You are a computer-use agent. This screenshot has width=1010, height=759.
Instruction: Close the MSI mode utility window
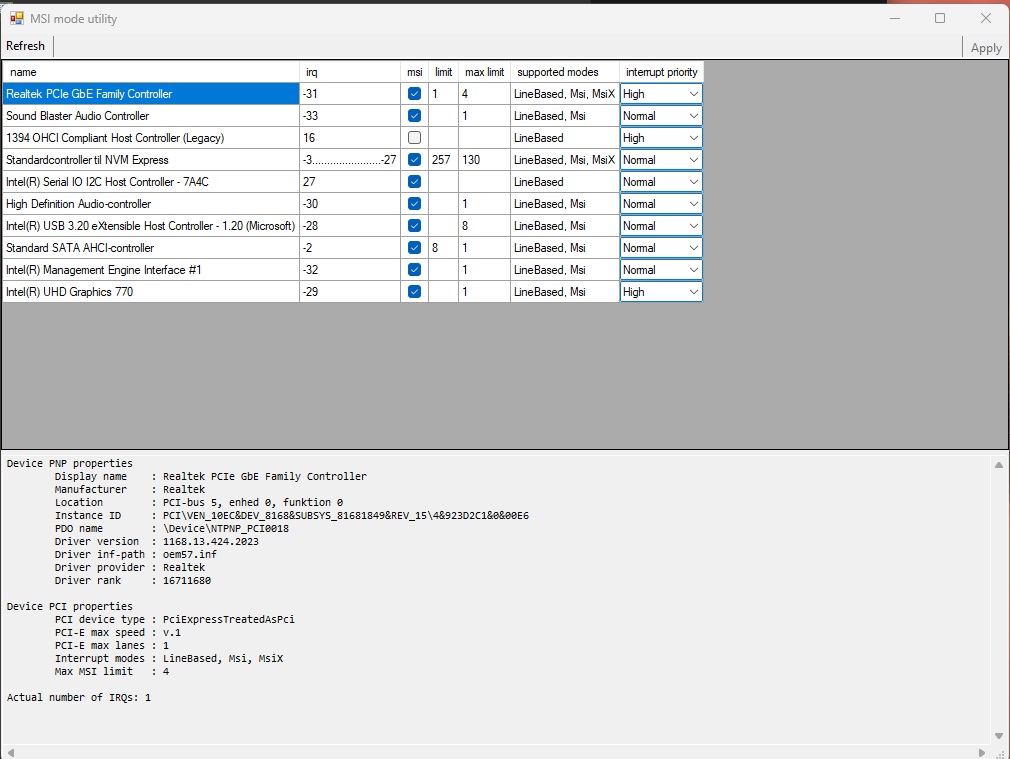[986, 18]
